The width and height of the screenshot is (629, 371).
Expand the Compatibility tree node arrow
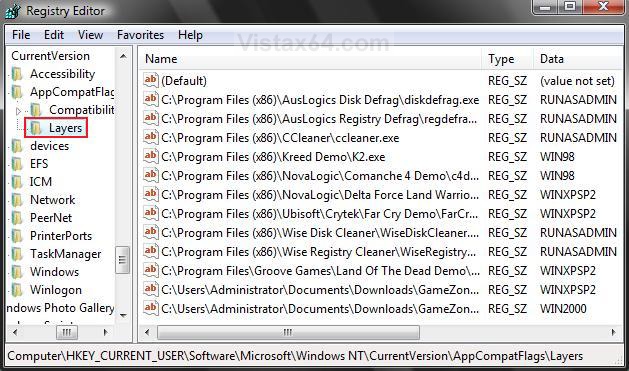18,111
